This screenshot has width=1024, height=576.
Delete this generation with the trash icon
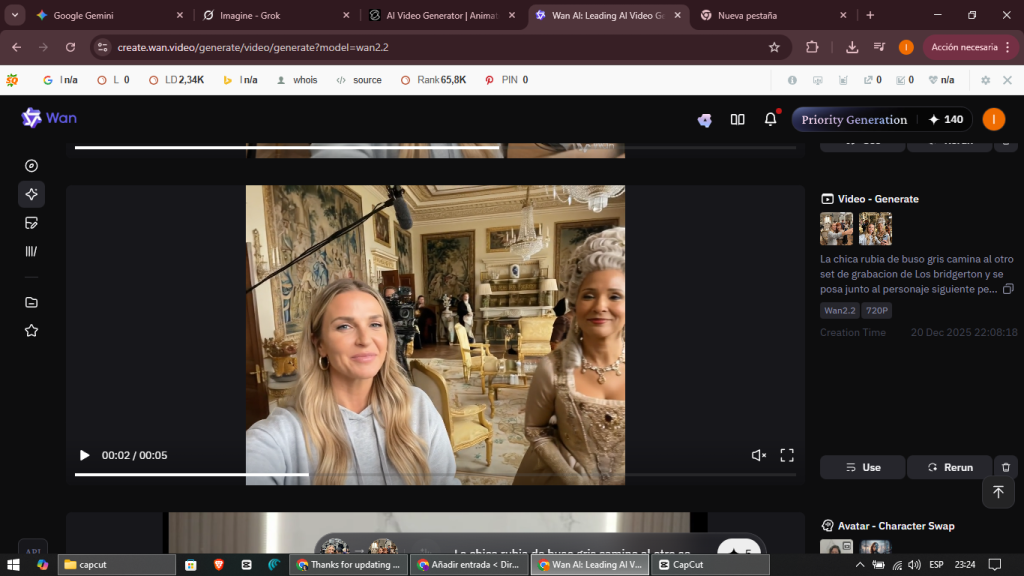[x=1006, y=467]
